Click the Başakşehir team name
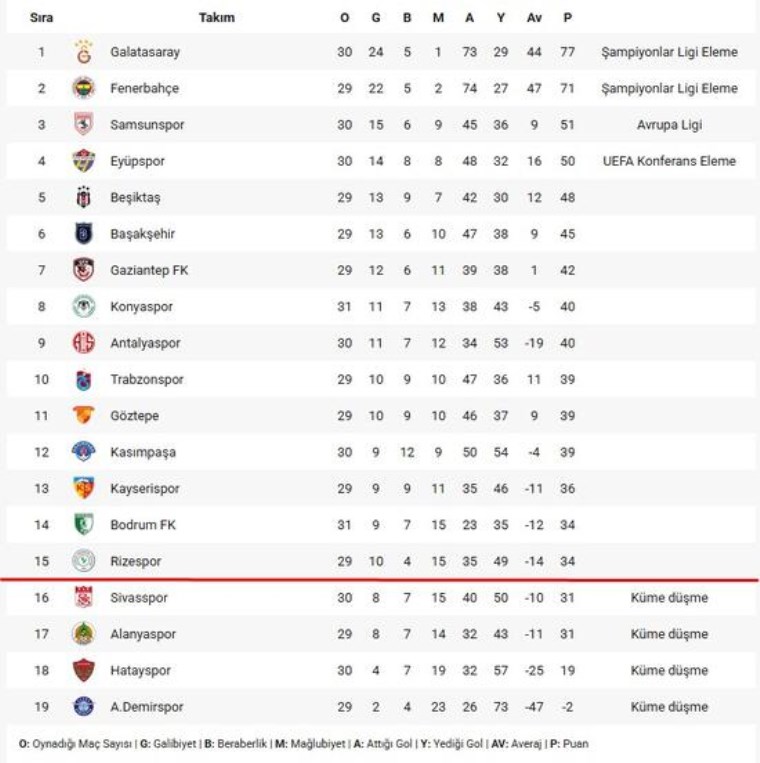 pos(142,234)
